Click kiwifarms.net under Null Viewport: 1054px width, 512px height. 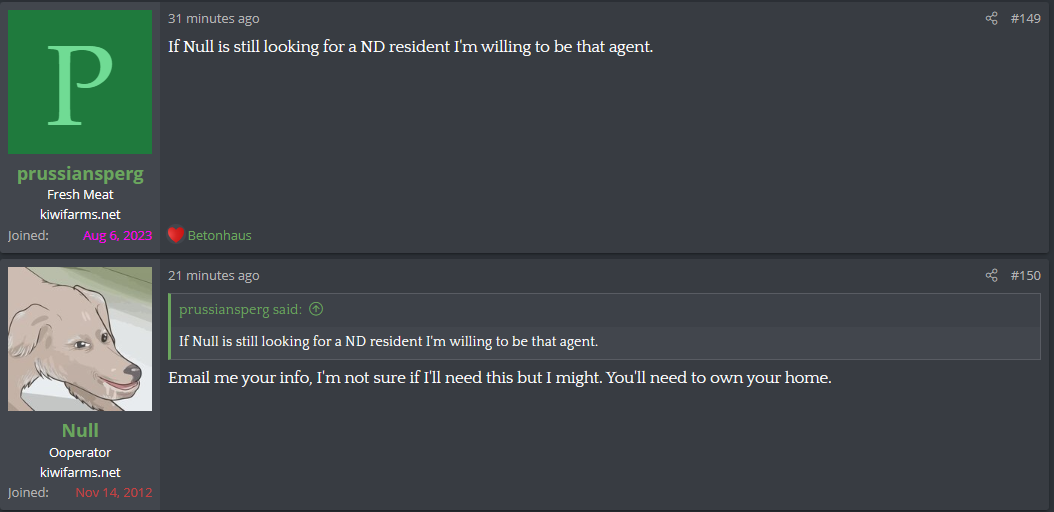tap(80, 472)
